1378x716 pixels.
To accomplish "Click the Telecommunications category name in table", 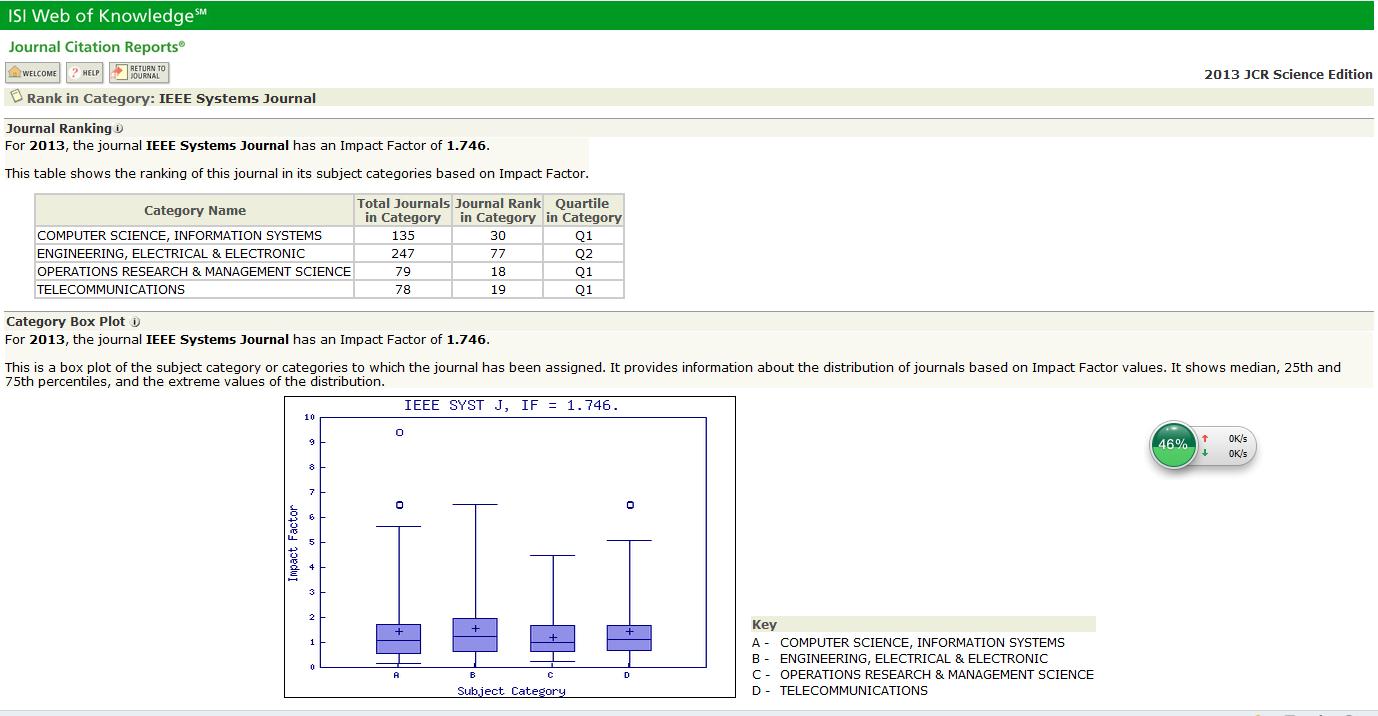I will [x=111, y=290].
